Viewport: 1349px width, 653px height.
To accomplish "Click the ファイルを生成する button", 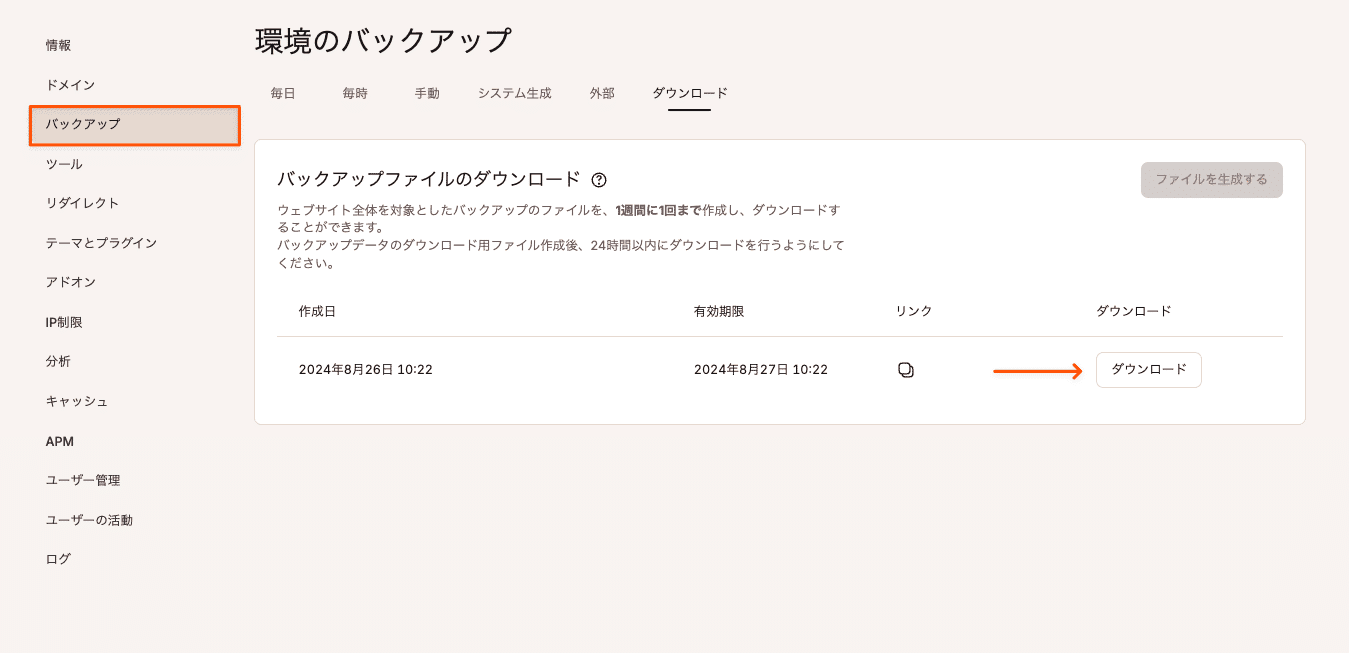I will pyautogui.click(x=1211, y=180).
